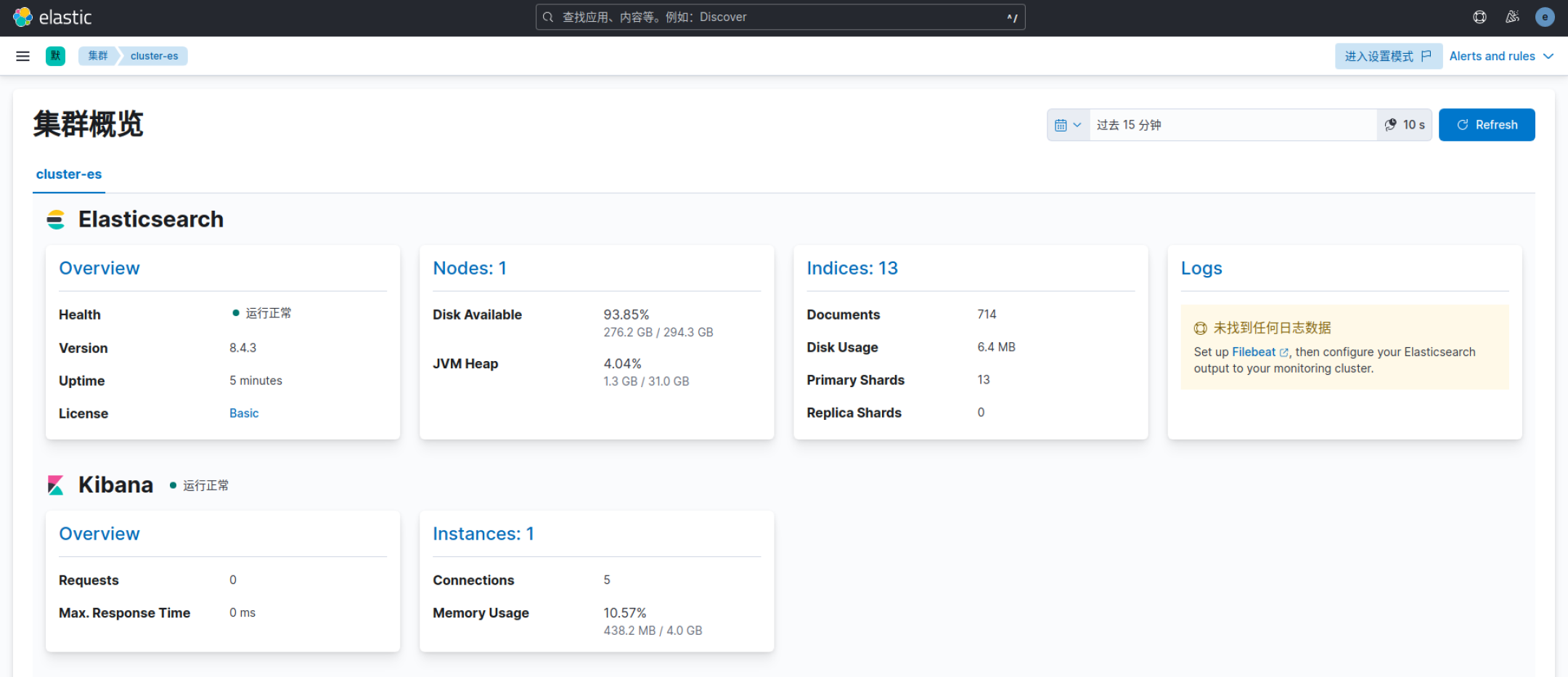Click the Kibana logo icon

[x=56, y=485]
